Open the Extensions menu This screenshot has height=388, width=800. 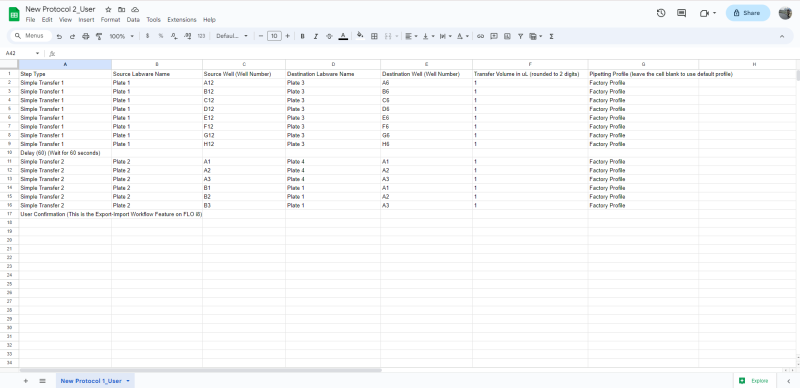(x=182, y=20)
